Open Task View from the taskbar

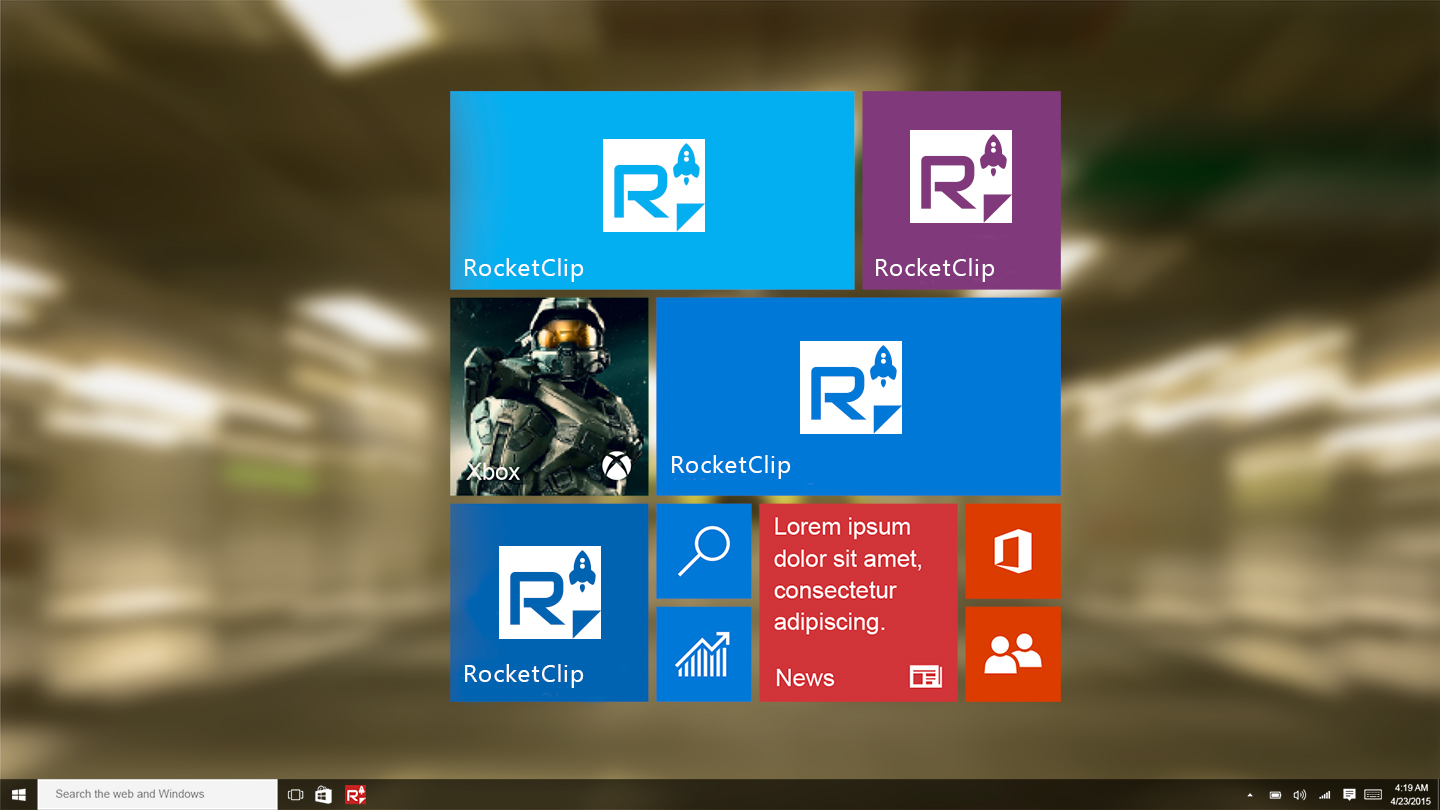[x=295, y=795]
